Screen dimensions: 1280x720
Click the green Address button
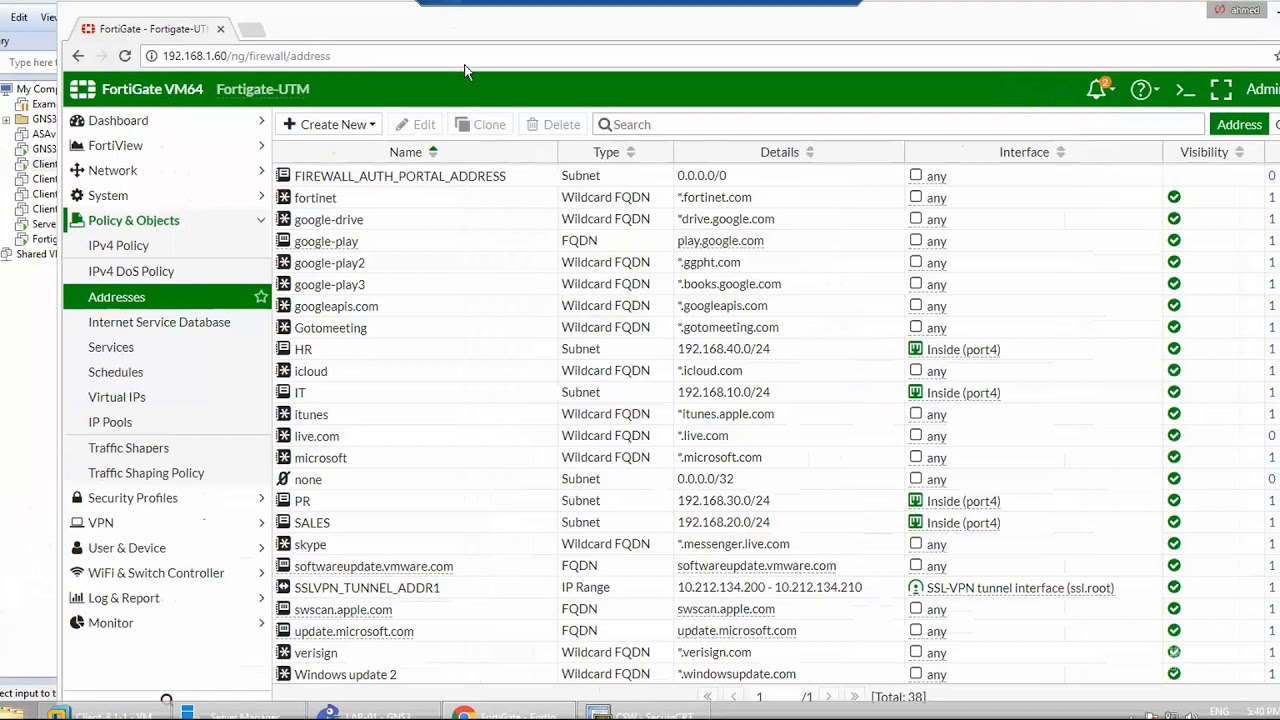[x=1239, y=124]
